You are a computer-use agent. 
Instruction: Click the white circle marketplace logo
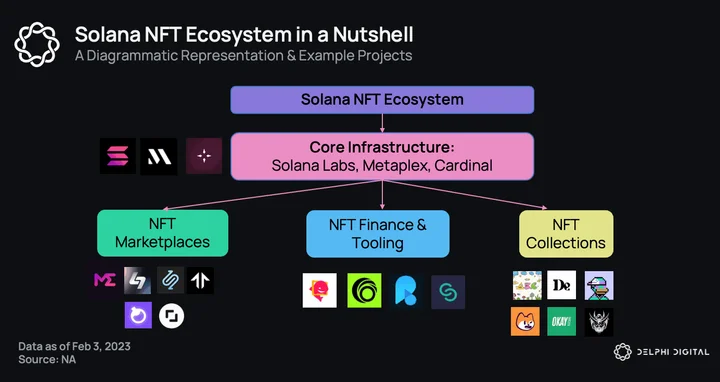point(172,316)
